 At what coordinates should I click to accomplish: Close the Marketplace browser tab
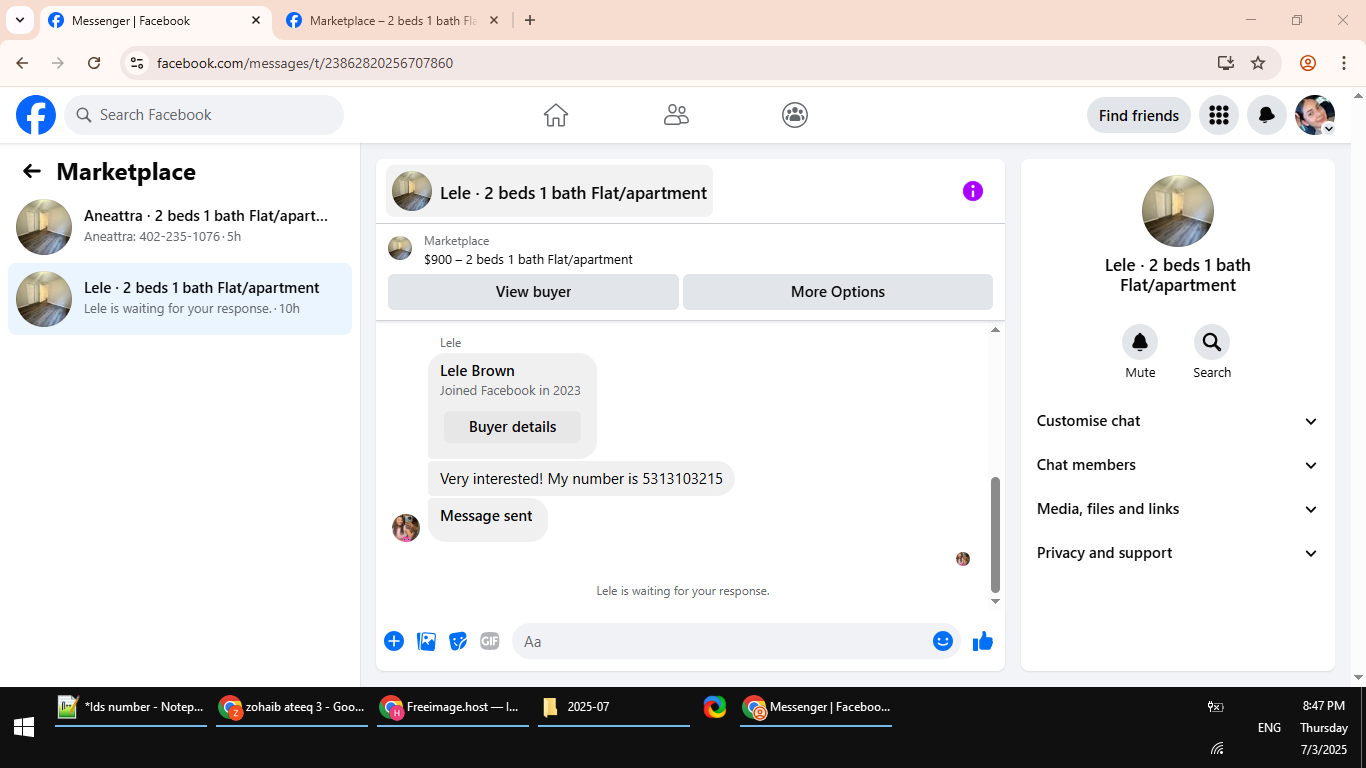(494, 20)
